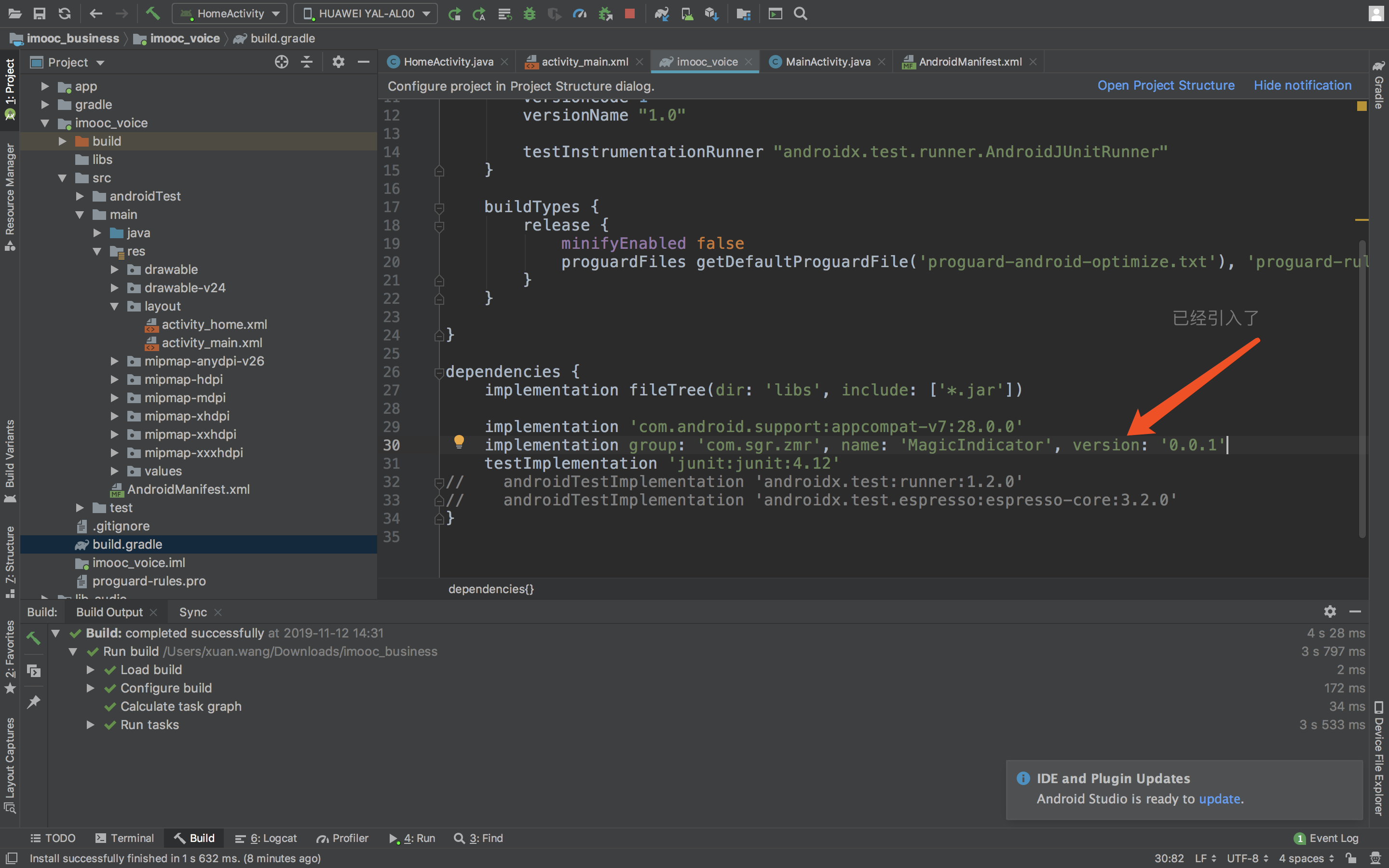Collapse the layout folder
Screen dimensions: 1389x868
114,307
